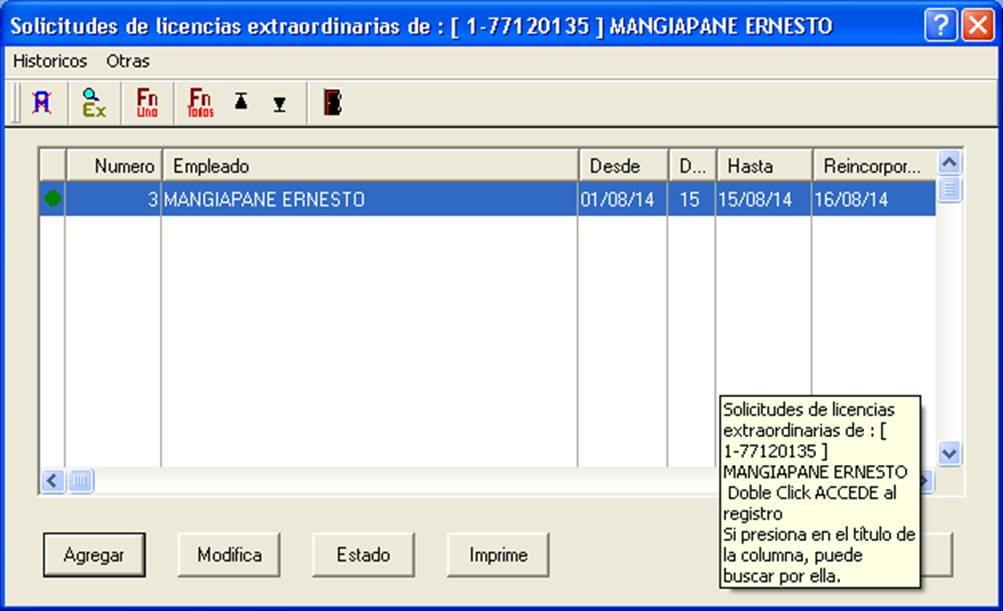Click the Ex search magnifier toolbar icon
Viewport: 1003px width, 611px height.
click(94, 103)
